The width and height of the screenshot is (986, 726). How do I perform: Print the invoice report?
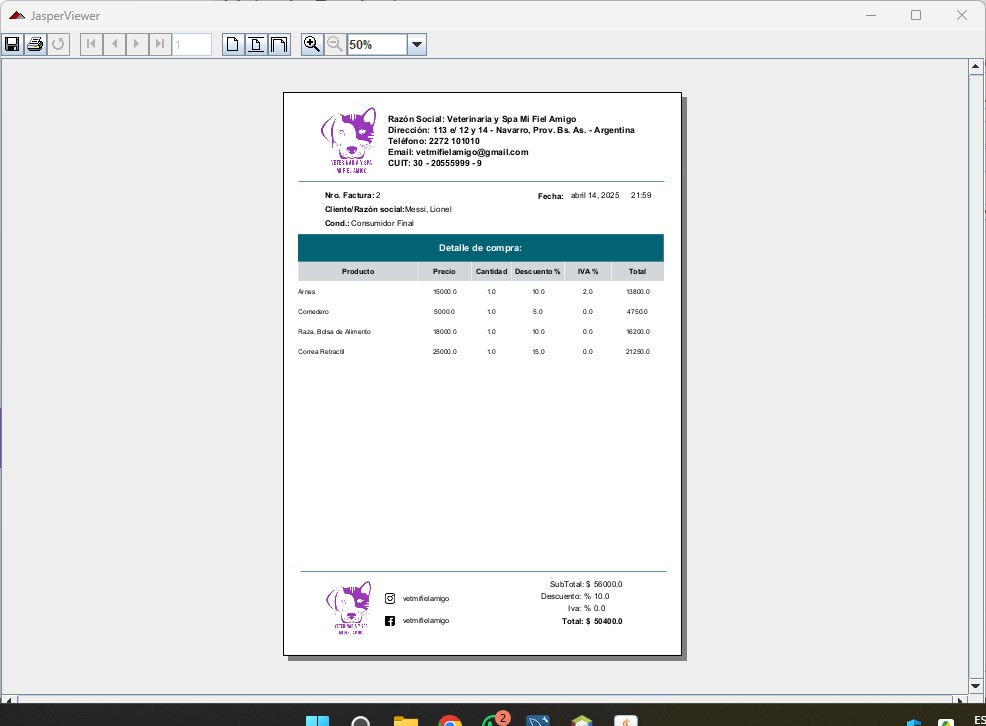[x=35, y=45]
